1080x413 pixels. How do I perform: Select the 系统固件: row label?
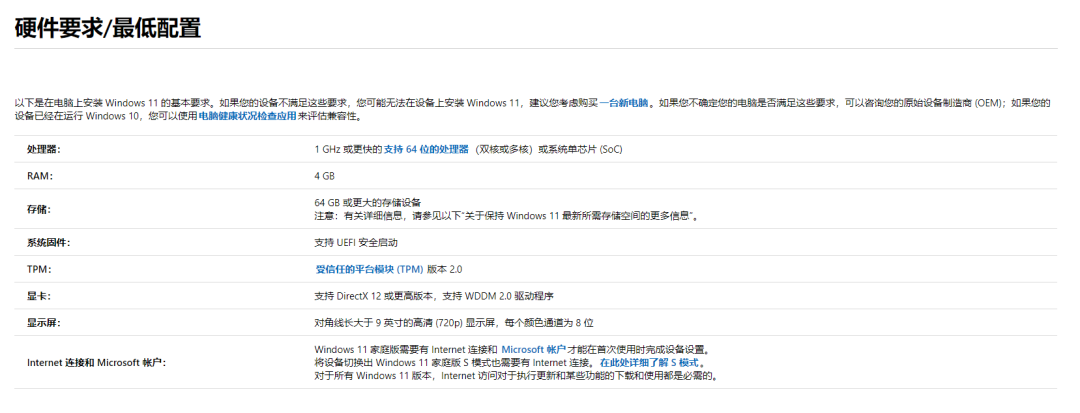48,243
